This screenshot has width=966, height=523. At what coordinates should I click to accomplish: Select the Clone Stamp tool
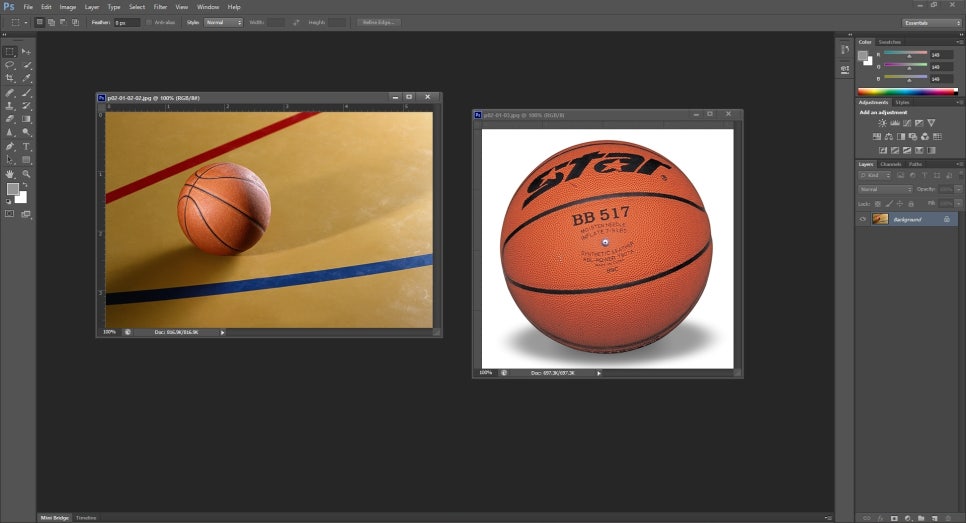tap(10, 106)
